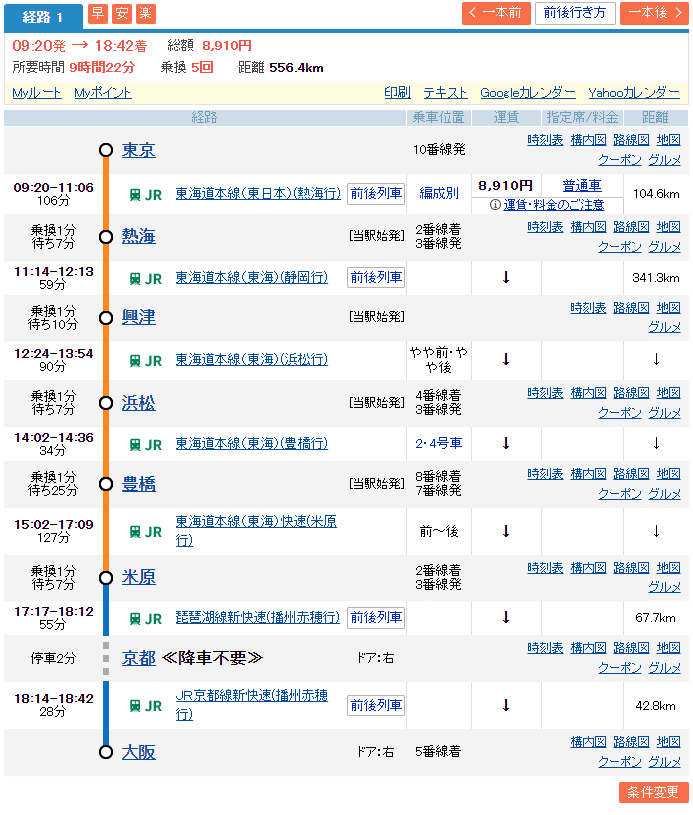The height and width of the screenshot is (815, 693).
Task: Go to the earlier train with 一本前
Action: (x=496, y=13)
